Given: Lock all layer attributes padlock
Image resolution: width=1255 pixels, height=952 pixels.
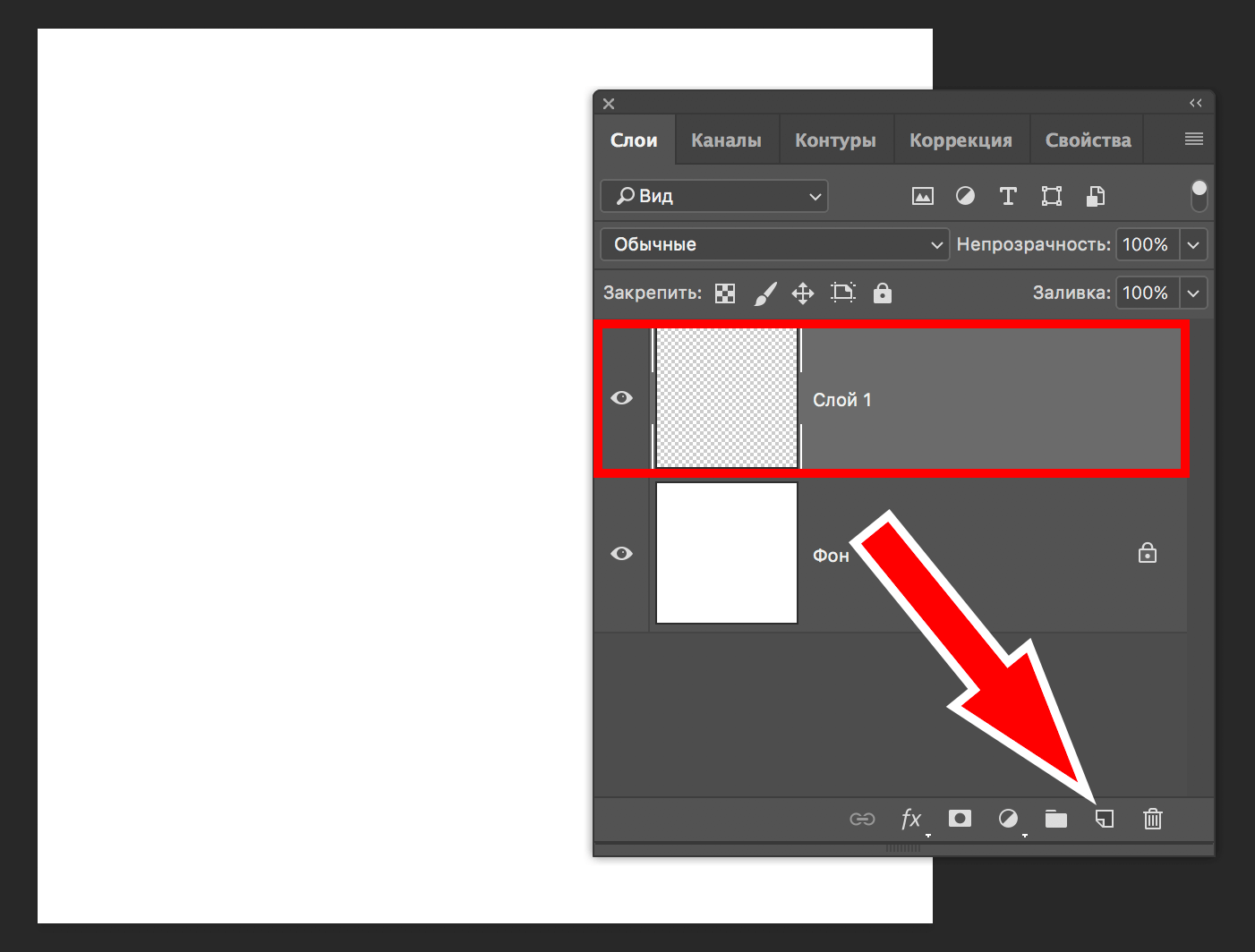Looking at the screenshot, I should pos(883,293).
